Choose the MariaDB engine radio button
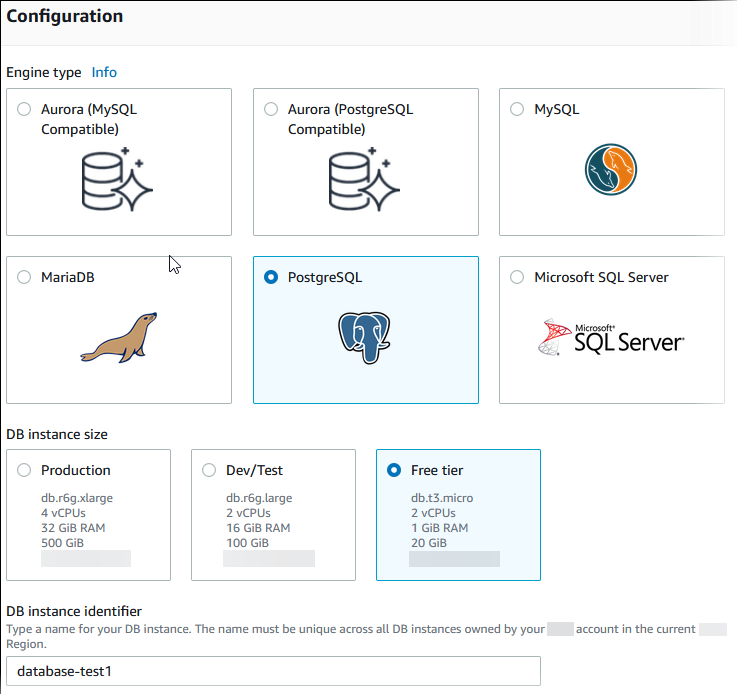Viewport: 737px width, 694px height. coord(24,278)
